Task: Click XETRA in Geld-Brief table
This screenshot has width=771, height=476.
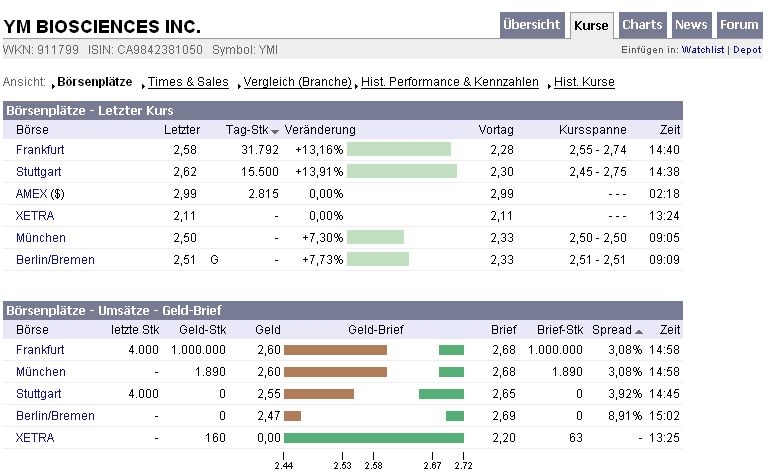Action: tap(35, 438)
